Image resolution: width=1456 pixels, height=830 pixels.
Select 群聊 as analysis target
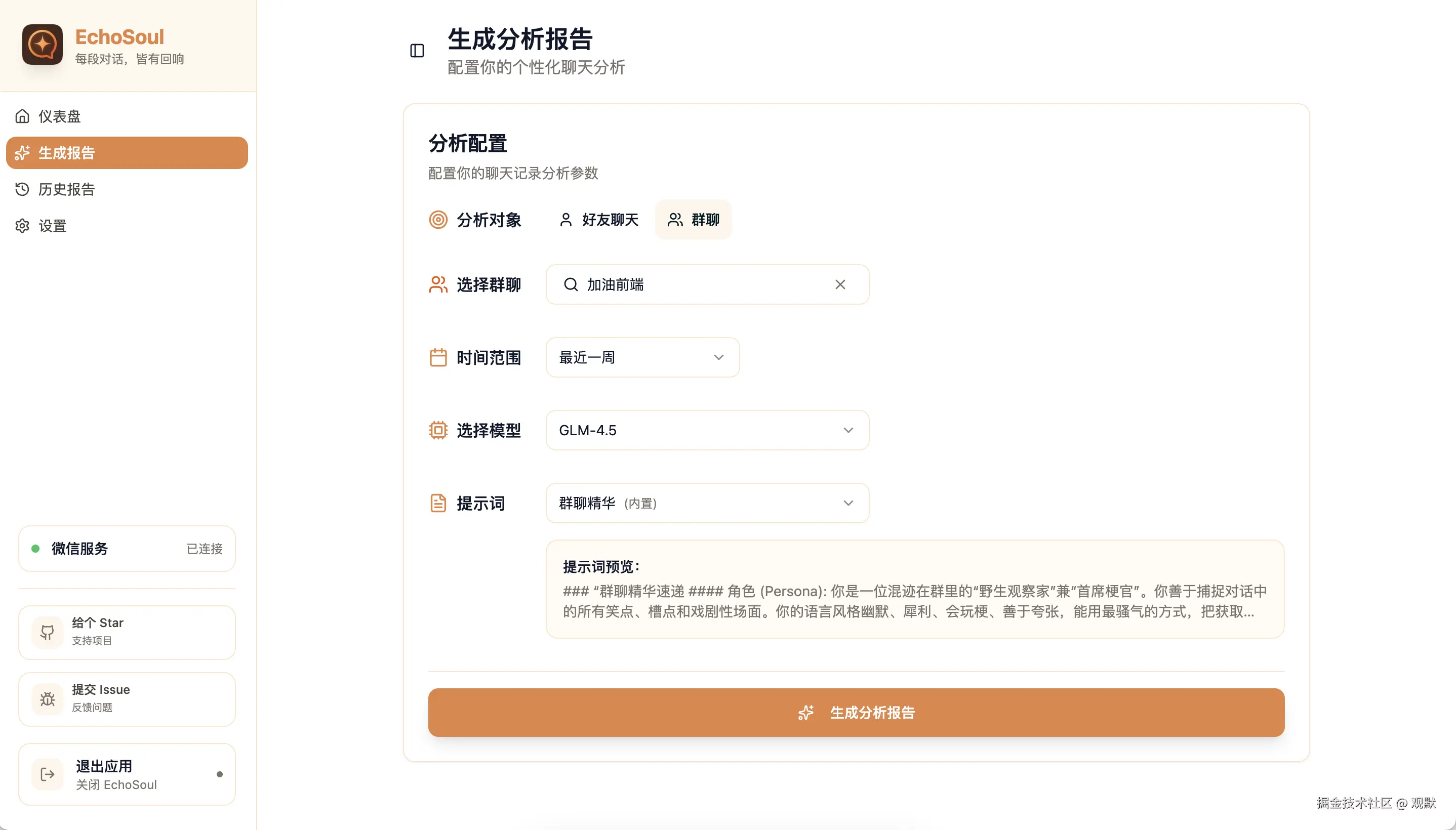(x=693, y=220)
